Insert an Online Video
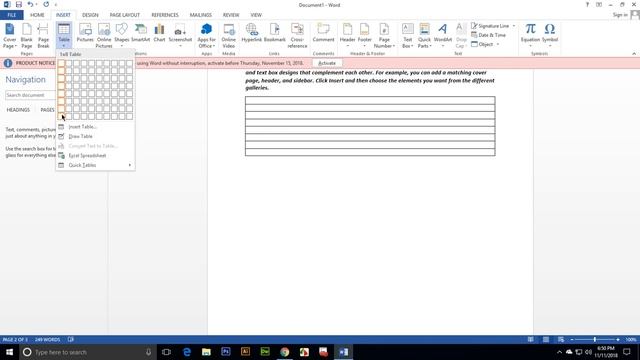The image size is (640, 360). 229,36
